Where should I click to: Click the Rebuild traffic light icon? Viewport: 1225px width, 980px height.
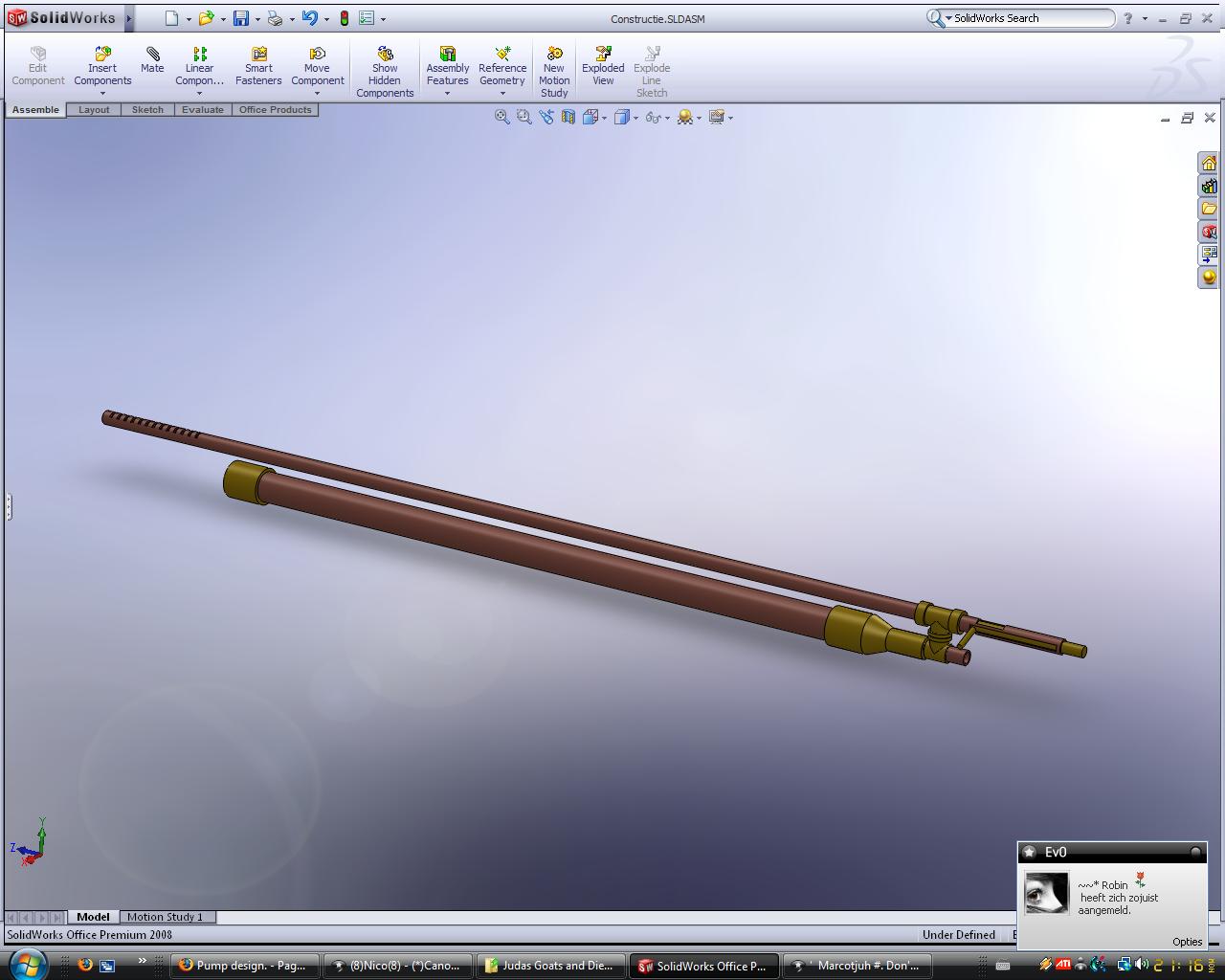click(345, 18)
